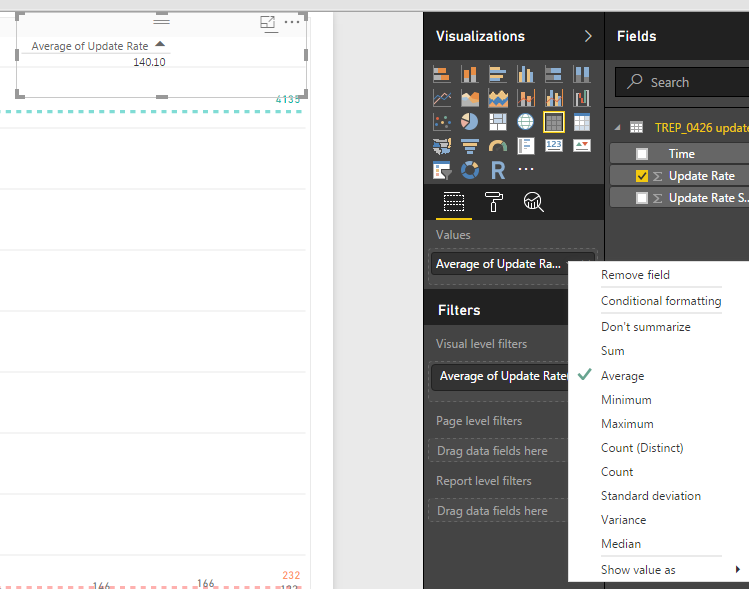Open More options on the table visual
Image resolution: width=749 pixels, height=589 pixels.
pos(291,22)
